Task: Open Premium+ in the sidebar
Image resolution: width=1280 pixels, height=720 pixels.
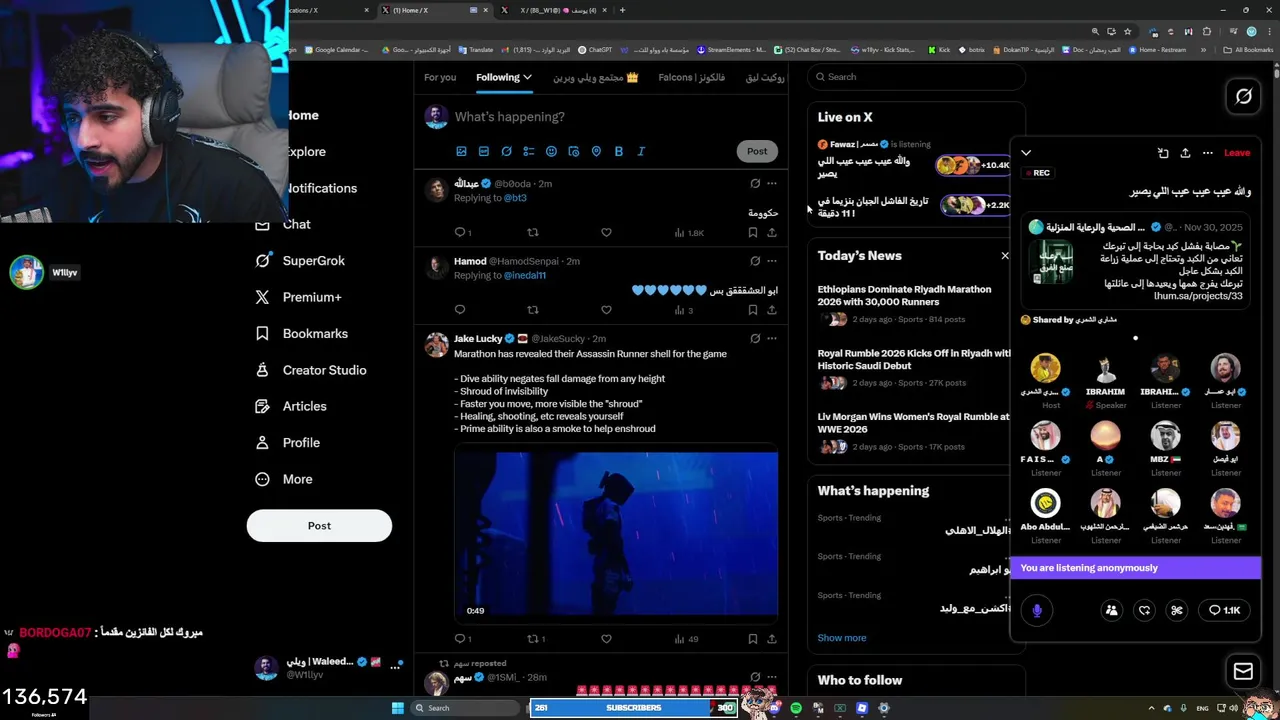Action: pyautogui.click(x=299, y=297)
